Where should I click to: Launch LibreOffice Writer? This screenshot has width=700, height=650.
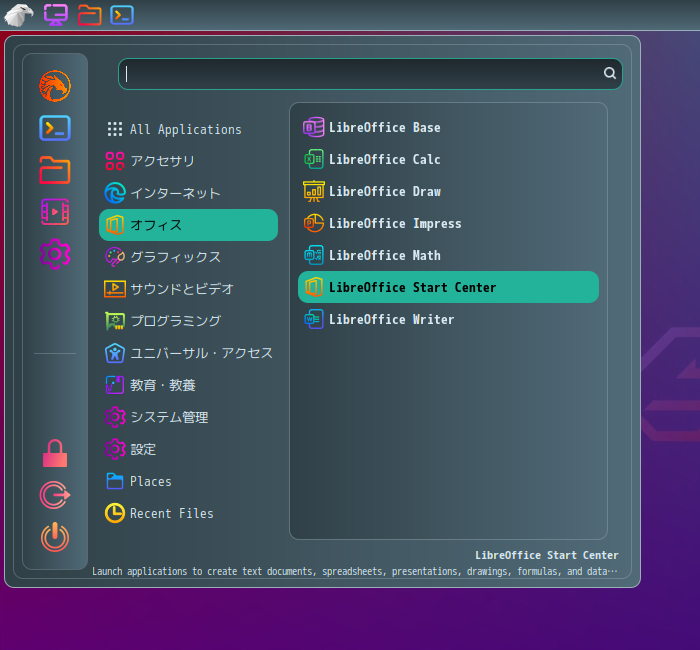point(448,319)
